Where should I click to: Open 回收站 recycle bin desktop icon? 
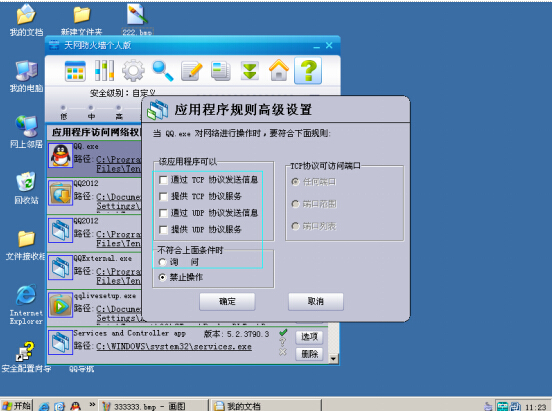(26, 188)
